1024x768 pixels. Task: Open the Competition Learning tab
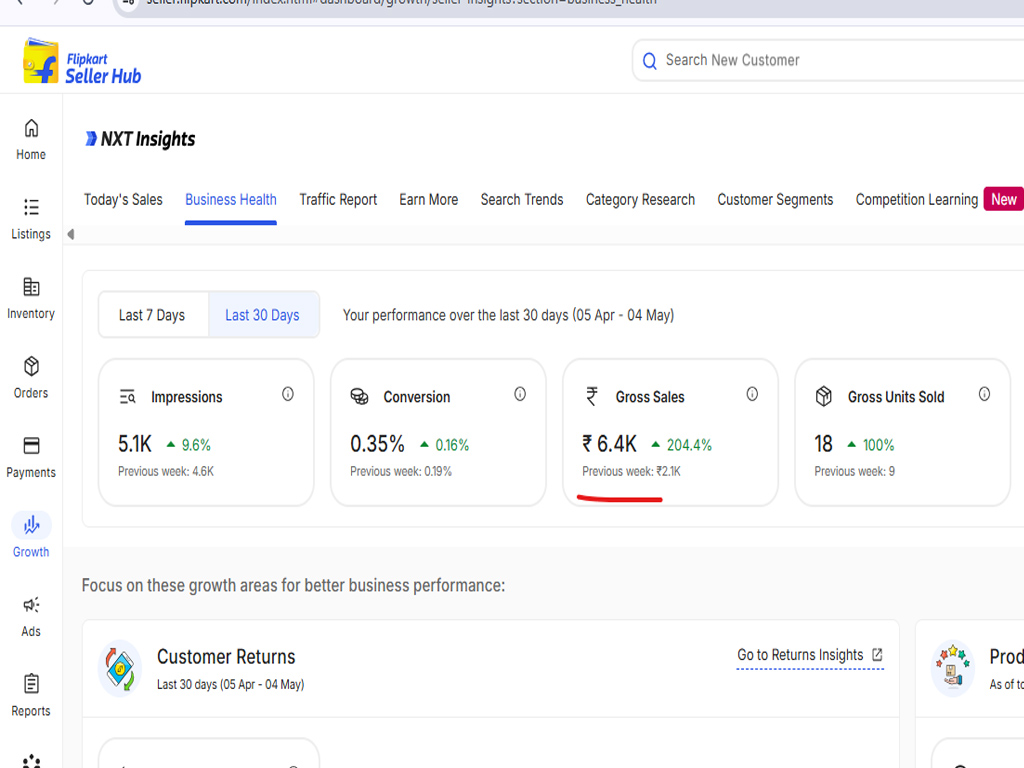point(916,200)
